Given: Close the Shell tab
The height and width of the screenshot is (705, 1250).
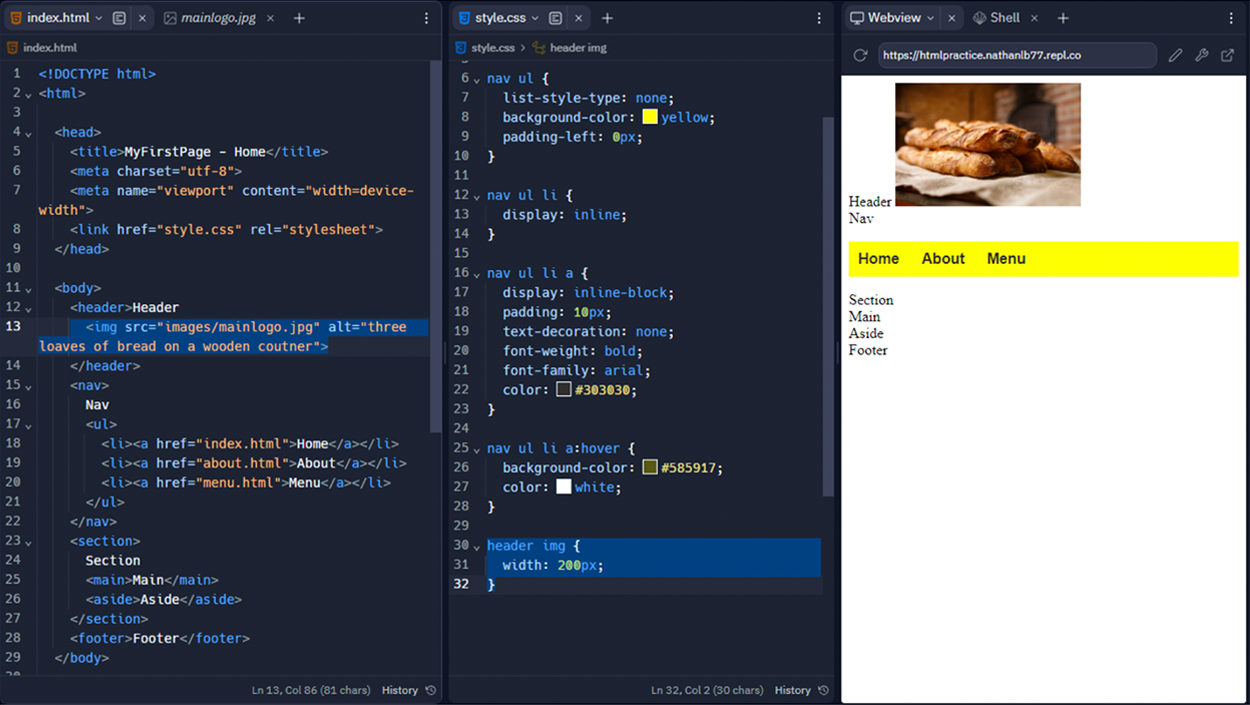Looking at the screenshot, I should coord(1034,18).
